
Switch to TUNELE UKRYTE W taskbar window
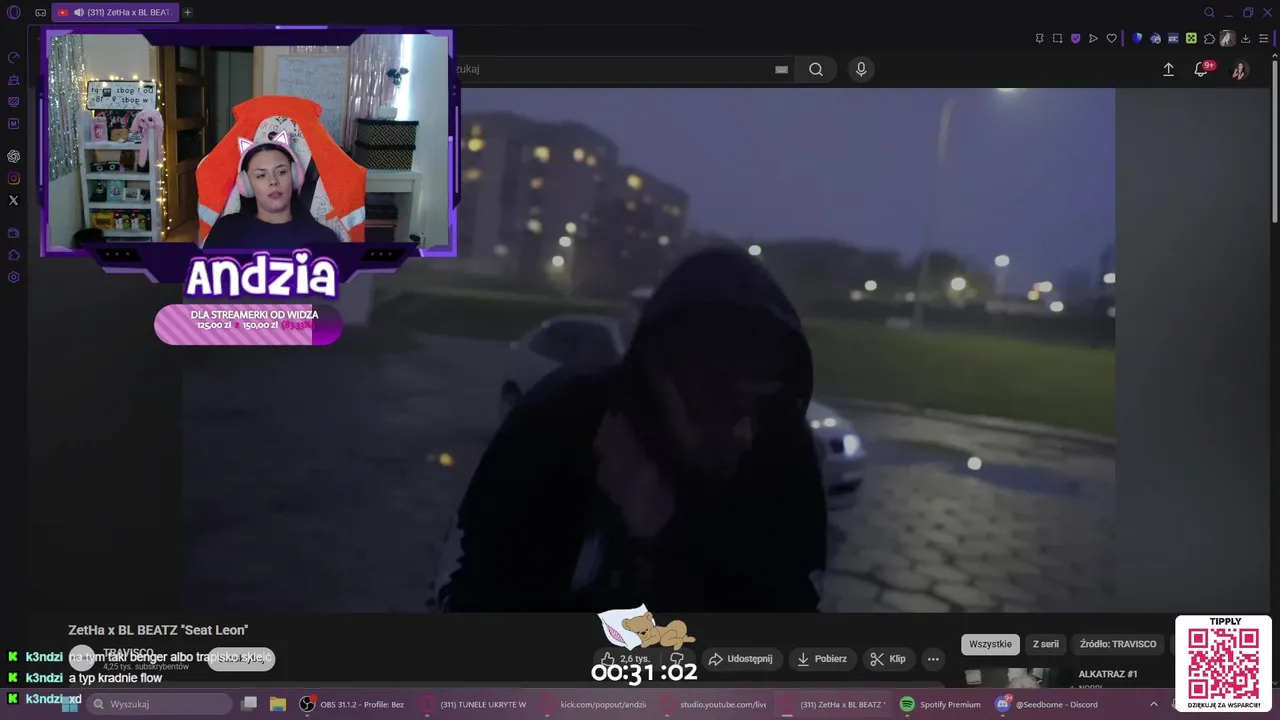tap(474, 704)
